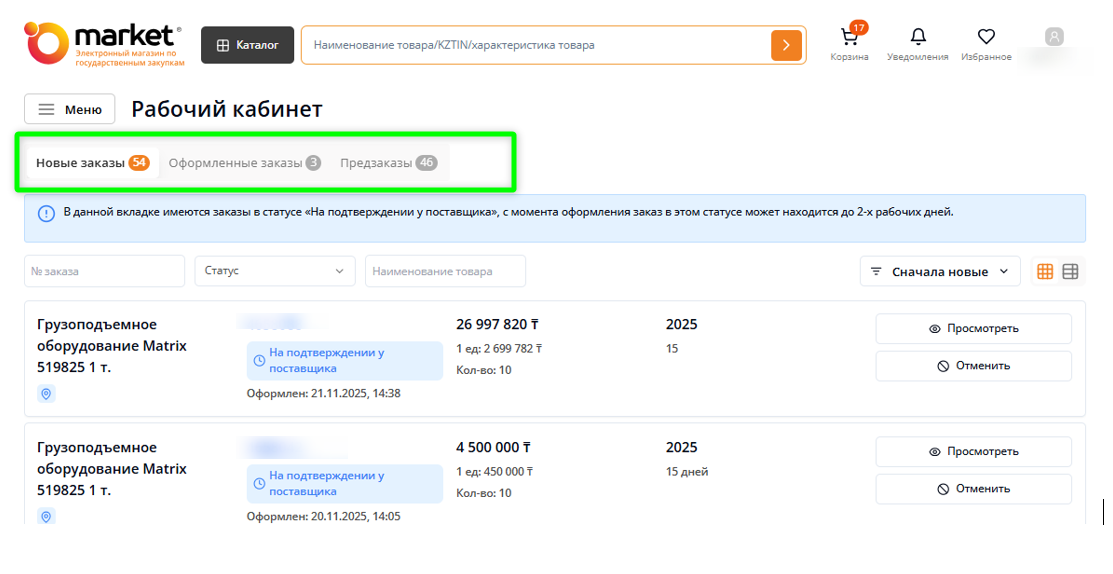Open the Каталог catalog menu
The width and height of the screenshot is (1113, 574).
pos(248,45)
